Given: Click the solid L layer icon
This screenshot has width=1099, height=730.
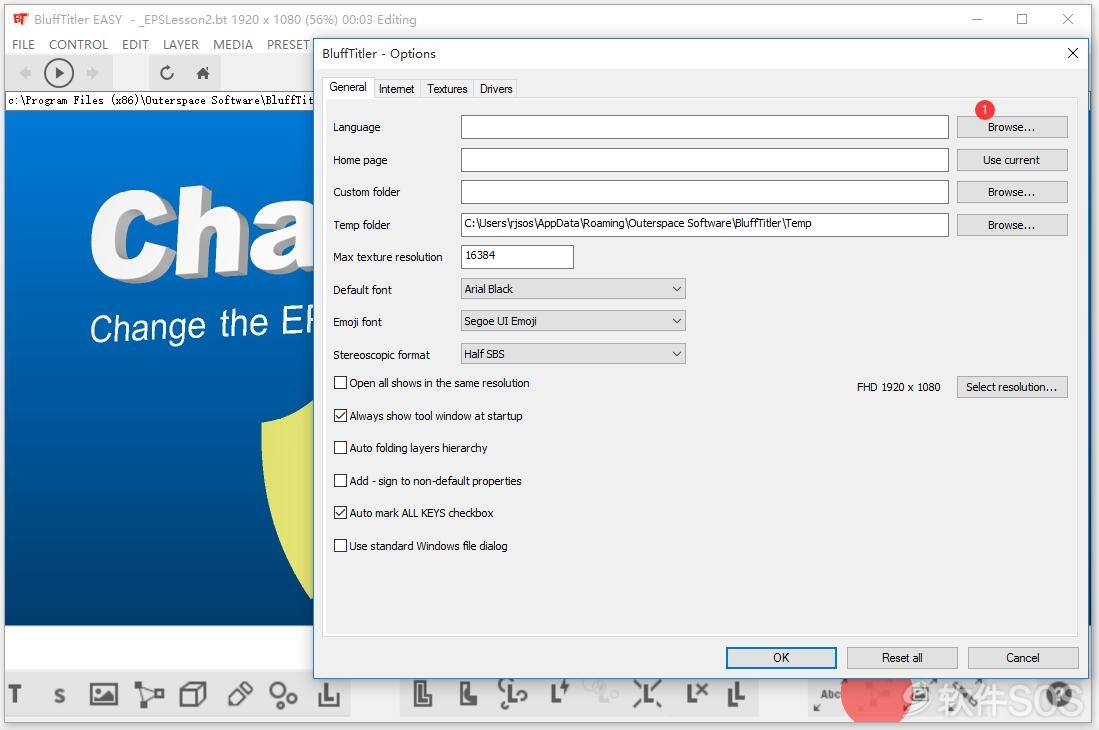Looking at the screenshot, I should [467, 694].
